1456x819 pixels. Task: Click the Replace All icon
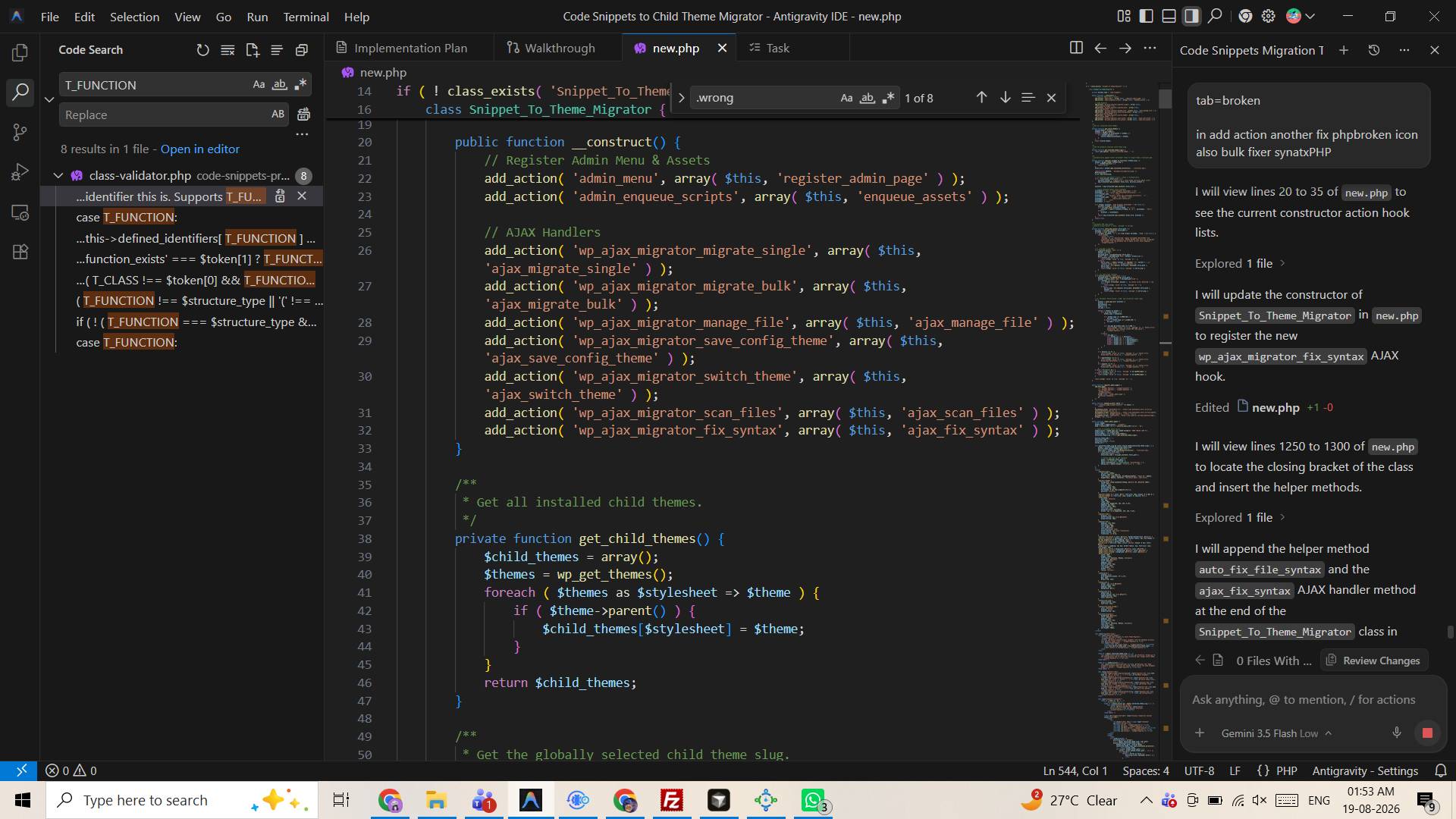[303, 115]
